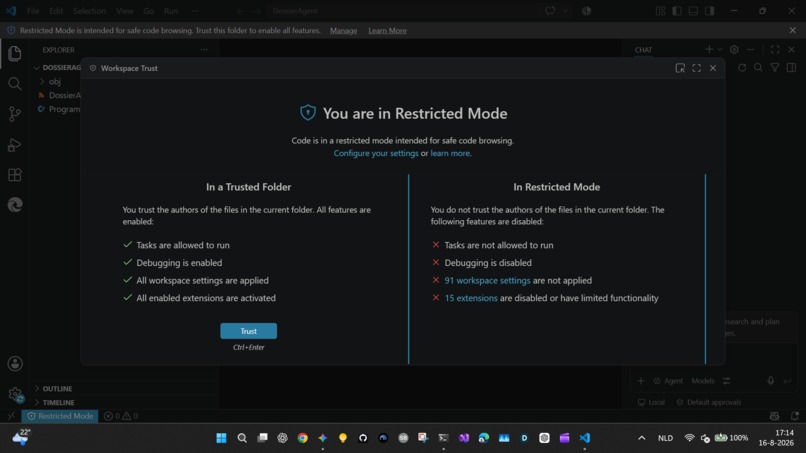Toggle the Secondary Side Bar

coord(710,11)
